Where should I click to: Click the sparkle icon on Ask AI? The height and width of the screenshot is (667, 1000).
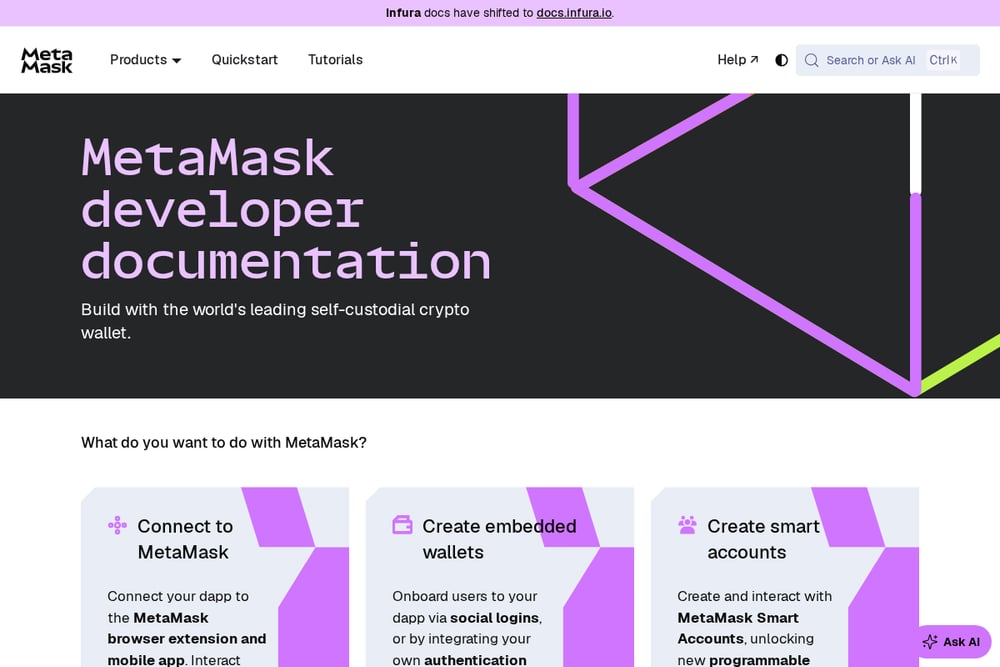coord(930,641)
